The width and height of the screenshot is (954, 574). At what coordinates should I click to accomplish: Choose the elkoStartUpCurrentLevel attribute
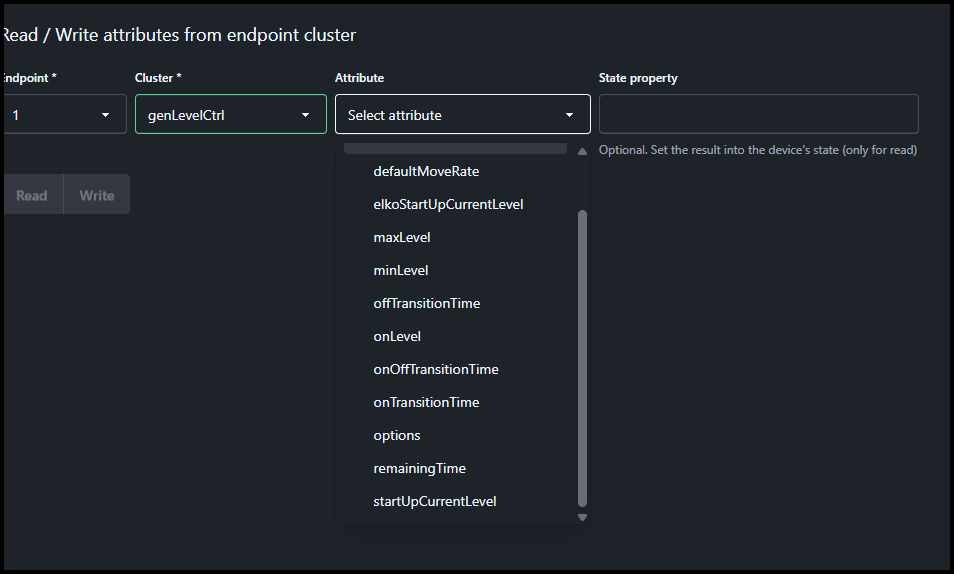click(448, 204)
